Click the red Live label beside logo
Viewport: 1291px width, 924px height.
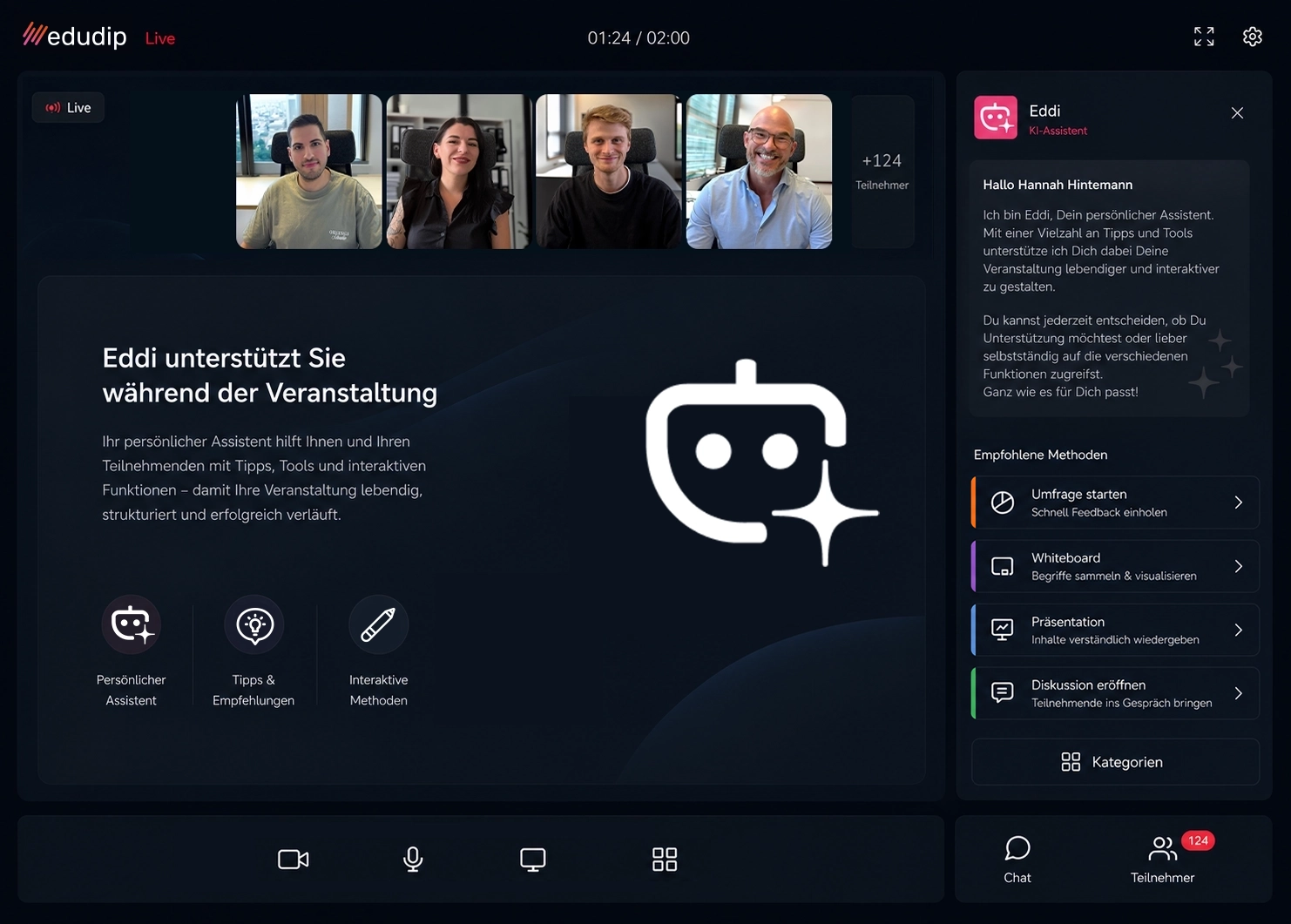click(x=160, y=38)
